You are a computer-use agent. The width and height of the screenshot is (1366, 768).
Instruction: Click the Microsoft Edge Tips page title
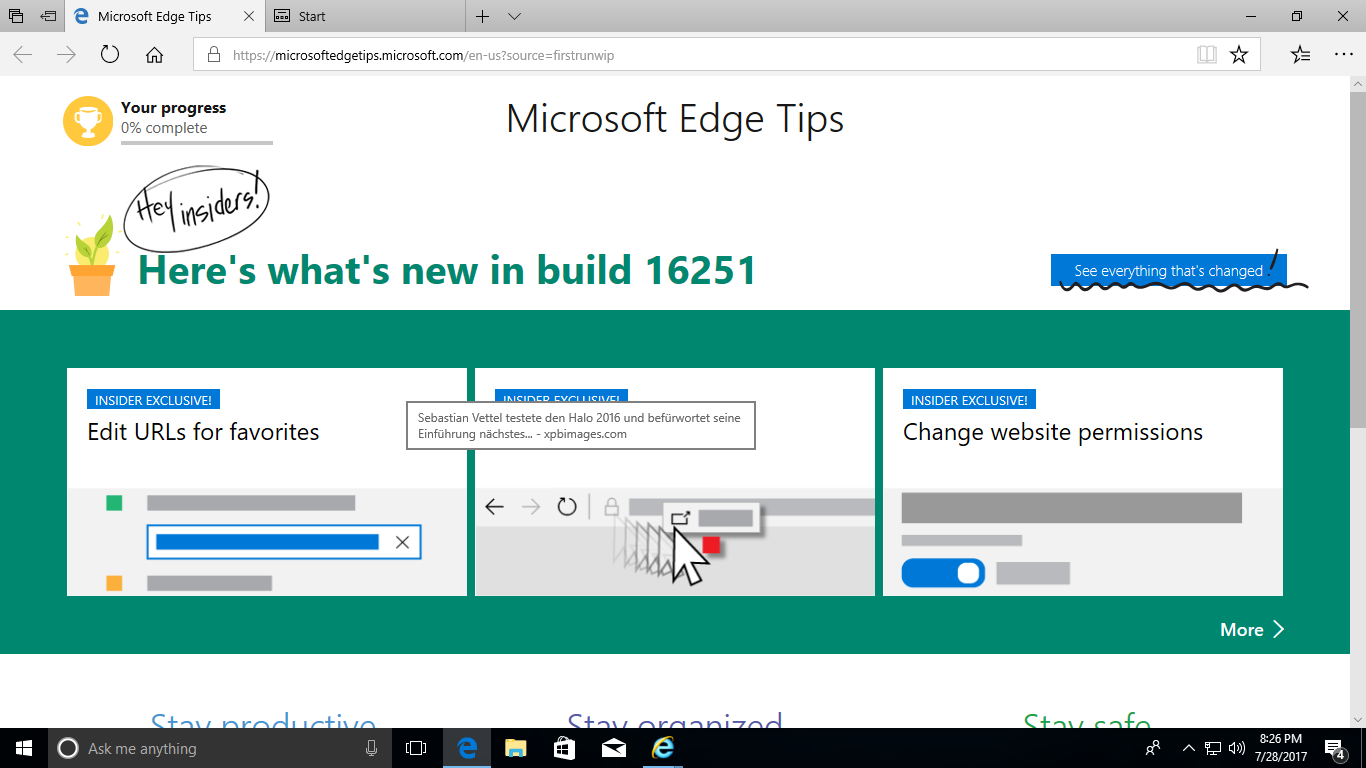(675, 119)
